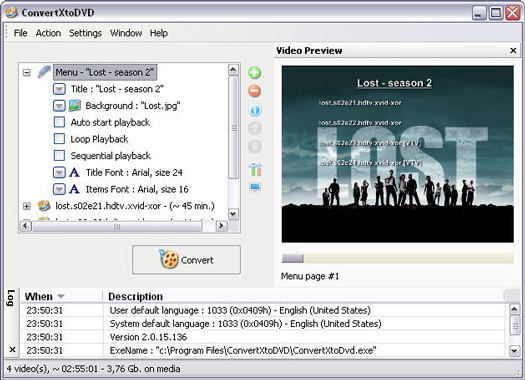Viewport: 525px width, 380px height.
Task: Select the Menu "Lost - season 2" tree item
Action: (x=105, y=72)
